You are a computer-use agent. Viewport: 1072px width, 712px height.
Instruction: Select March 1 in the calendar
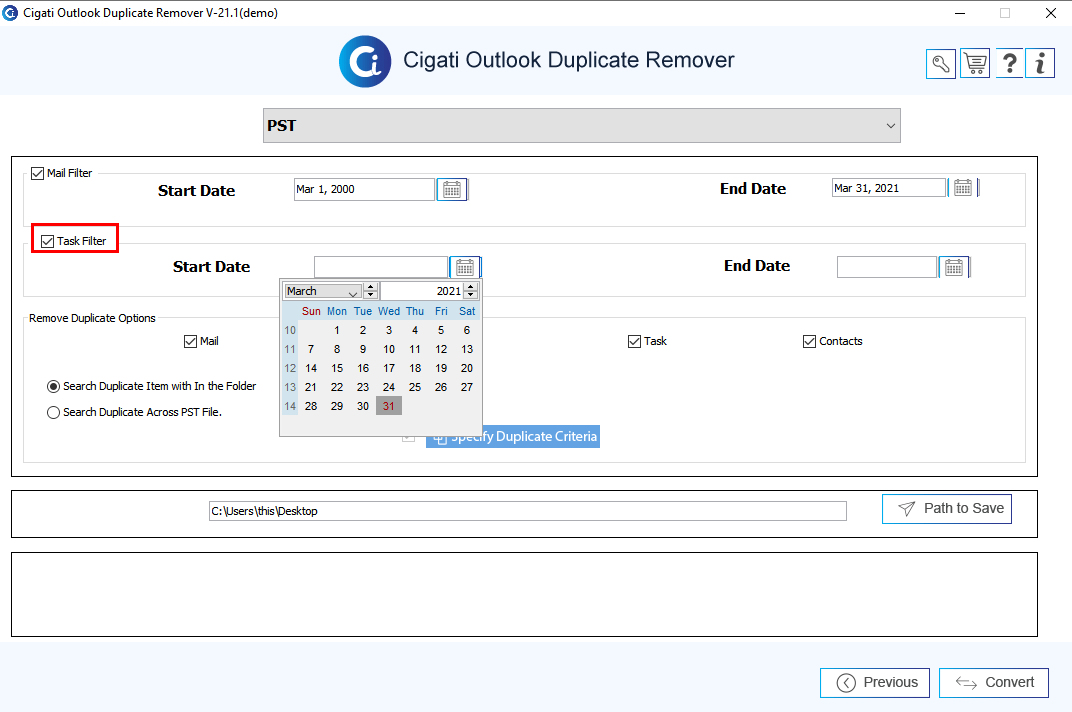(x=337, y=330)
